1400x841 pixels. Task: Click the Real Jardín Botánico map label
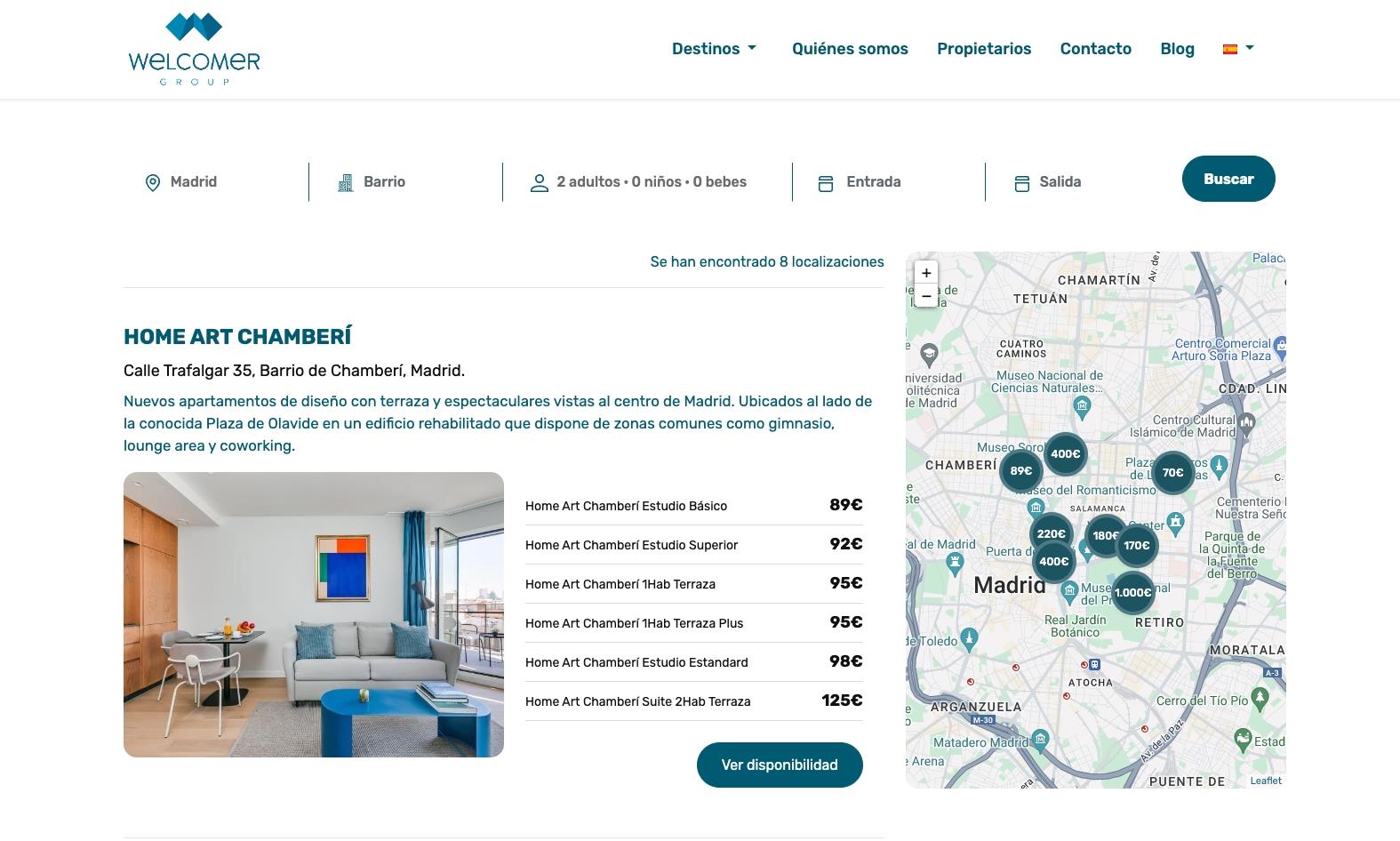(1076, 626)
